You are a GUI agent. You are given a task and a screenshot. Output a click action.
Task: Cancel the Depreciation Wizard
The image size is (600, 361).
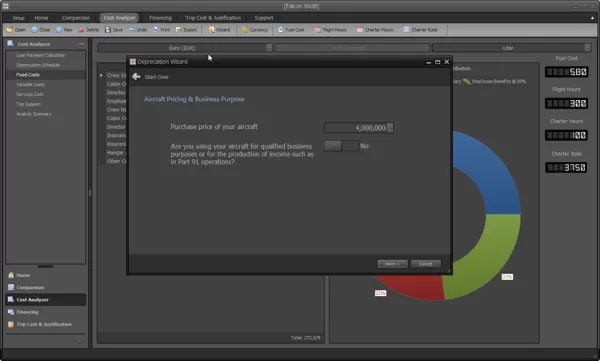[426, 264]
